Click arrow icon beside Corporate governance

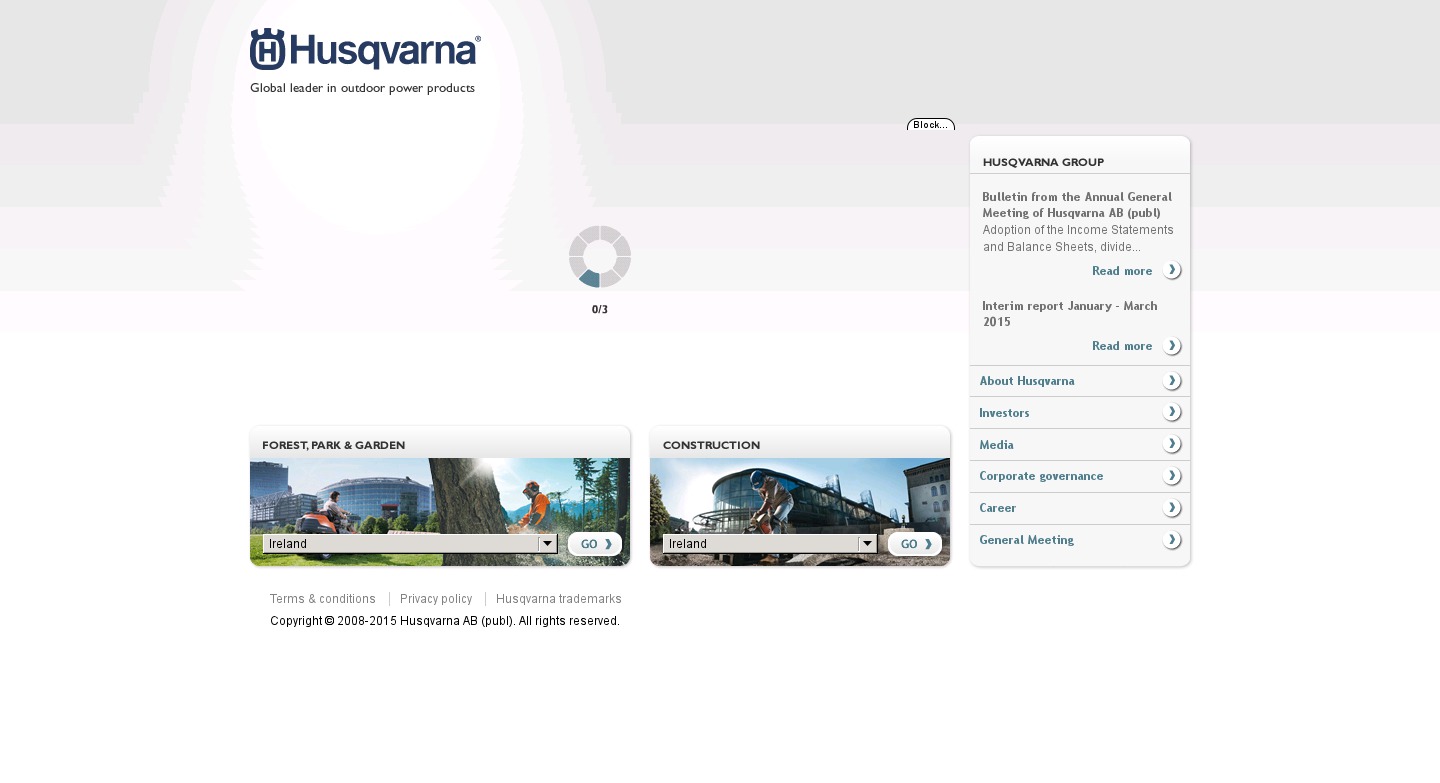coord(1172,476)
